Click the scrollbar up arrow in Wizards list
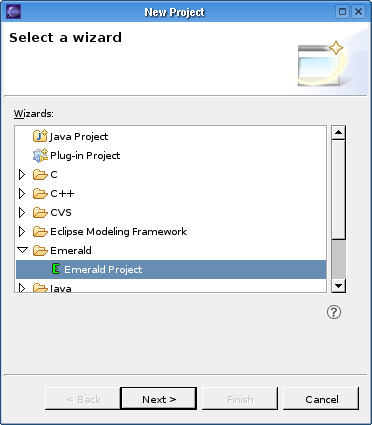Image resolution: width=372 pixels, height=425 pixels. tap(338, 133)
